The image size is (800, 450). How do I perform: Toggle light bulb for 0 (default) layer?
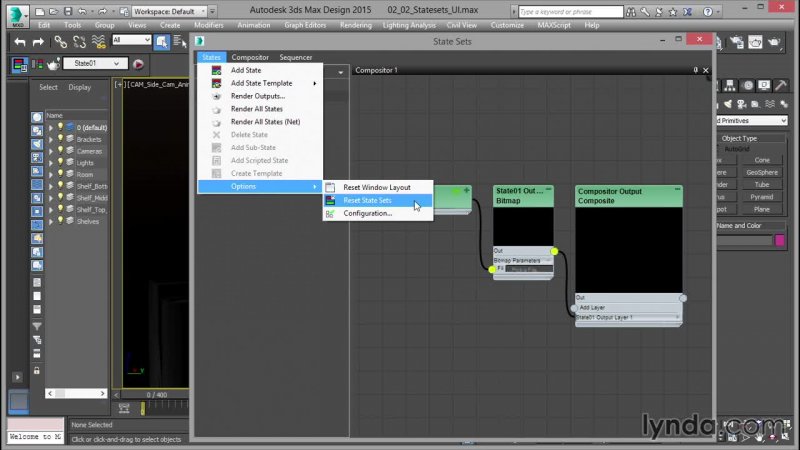click(x=61, y=127)
